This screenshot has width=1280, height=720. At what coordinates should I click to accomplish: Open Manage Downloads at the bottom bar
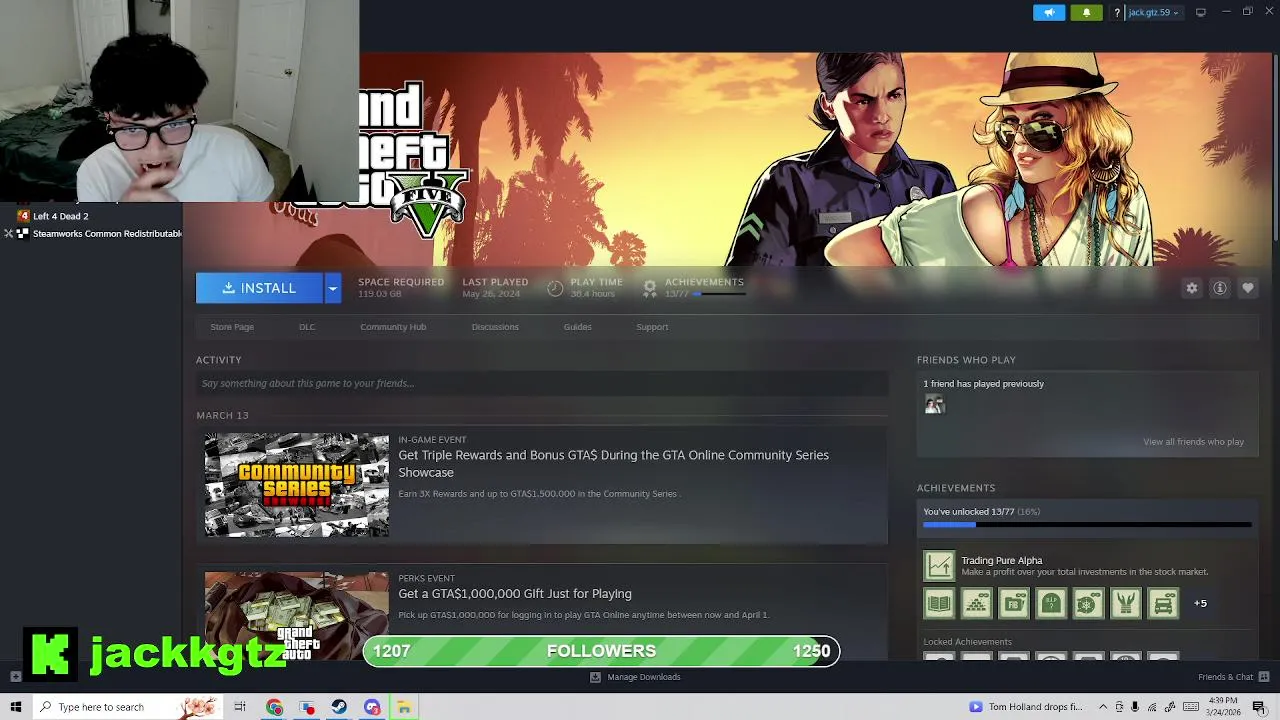(635, 677)
